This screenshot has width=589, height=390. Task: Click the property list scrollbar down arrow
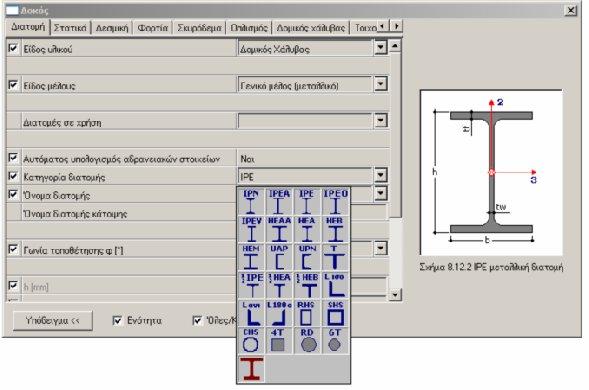pos(394,295)
